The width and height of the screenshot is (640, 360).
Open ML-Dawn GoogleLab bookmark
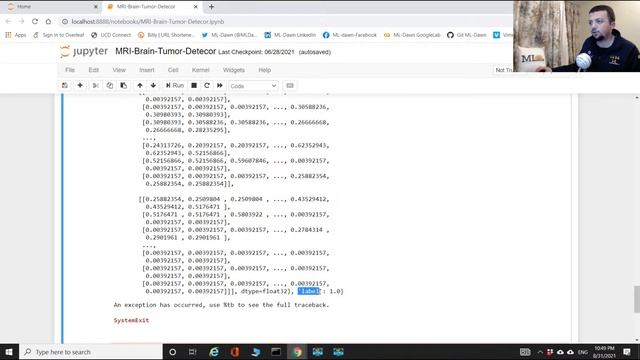click(x=412, y=35)
